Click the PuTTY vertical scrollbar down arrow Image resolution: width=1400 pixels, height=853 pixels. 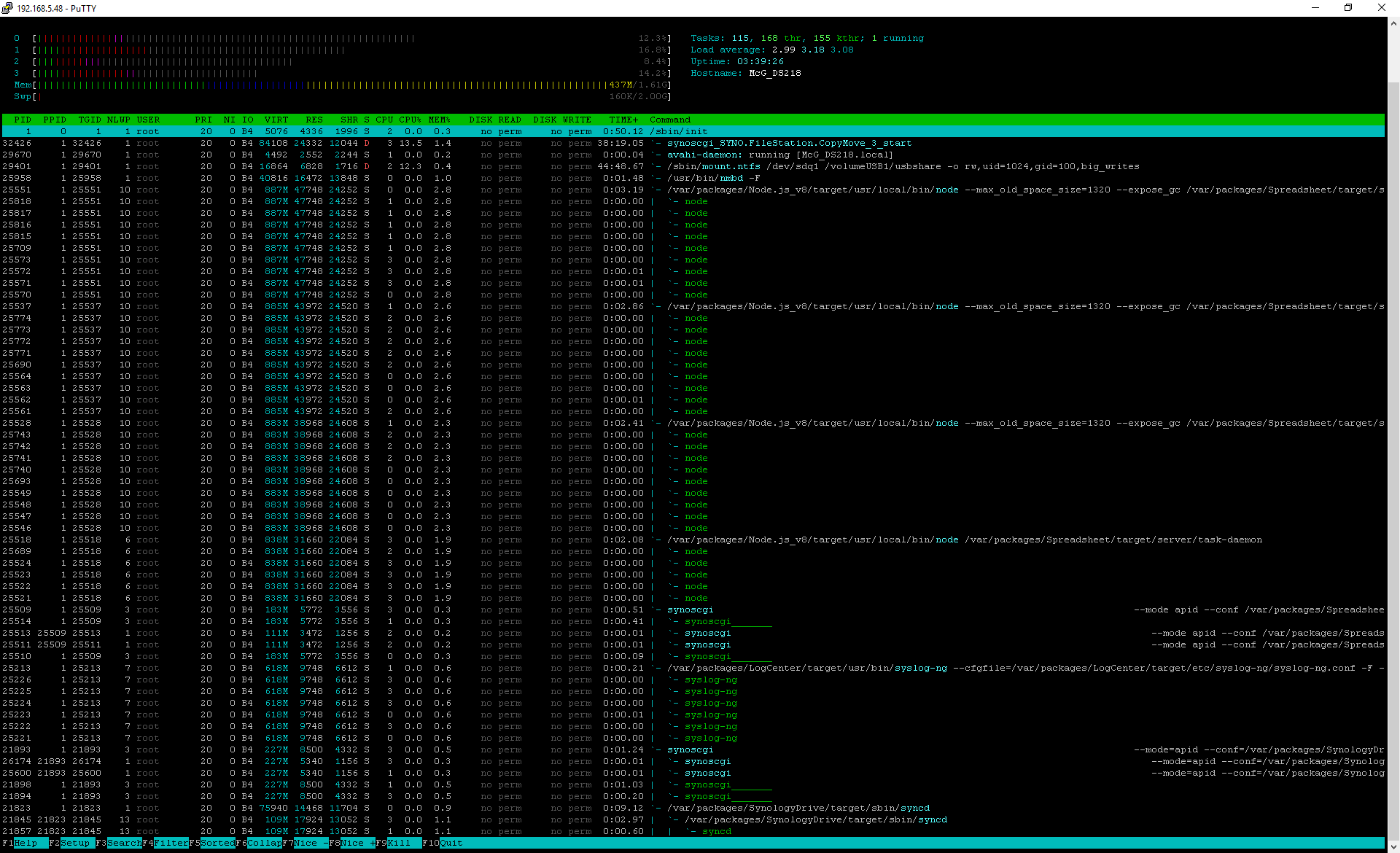(1393, 845)
